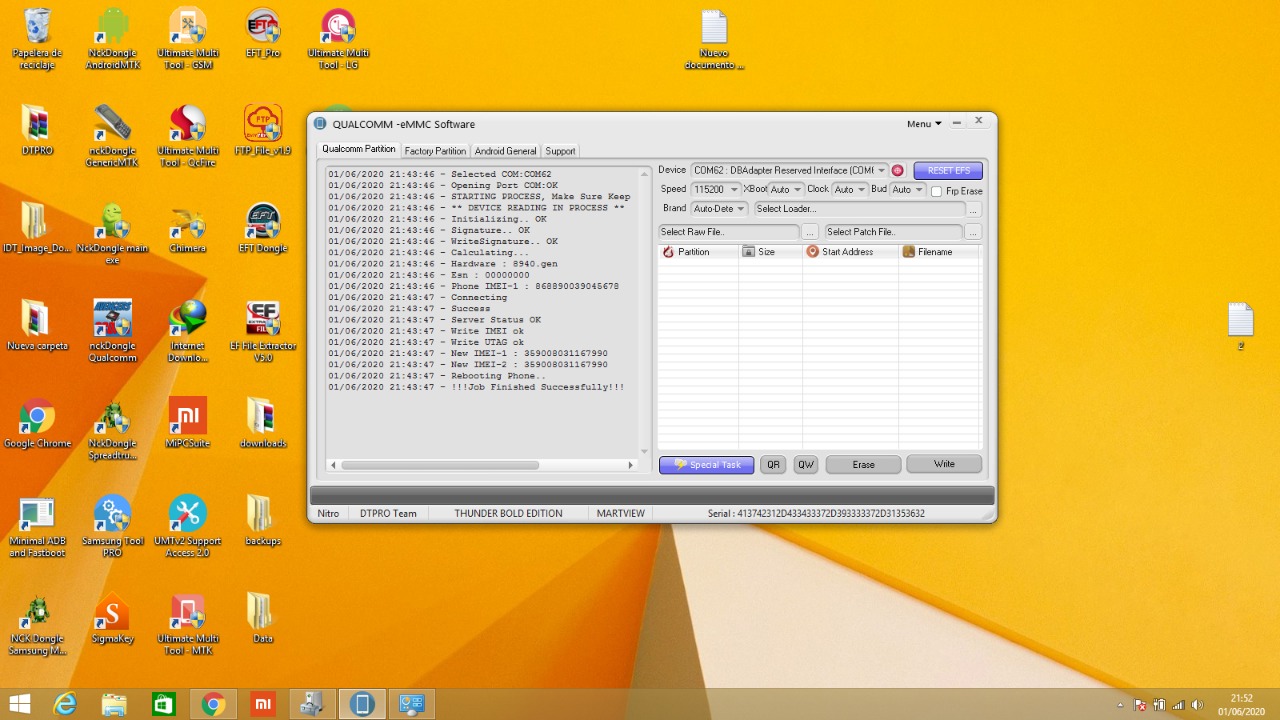Open Internet Explorer from the taskbar
The image size is (1280, 720).
pyautogui.click(x=65, y=704)
